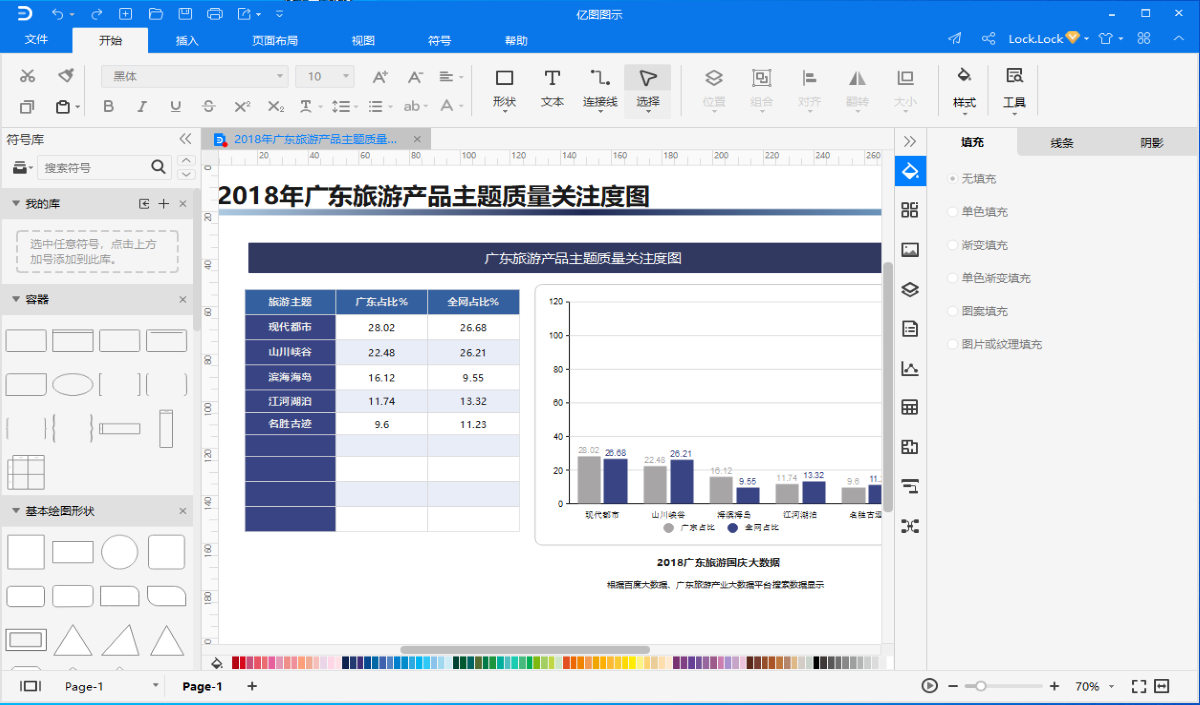Pick the red swatch in color bar

237,662
